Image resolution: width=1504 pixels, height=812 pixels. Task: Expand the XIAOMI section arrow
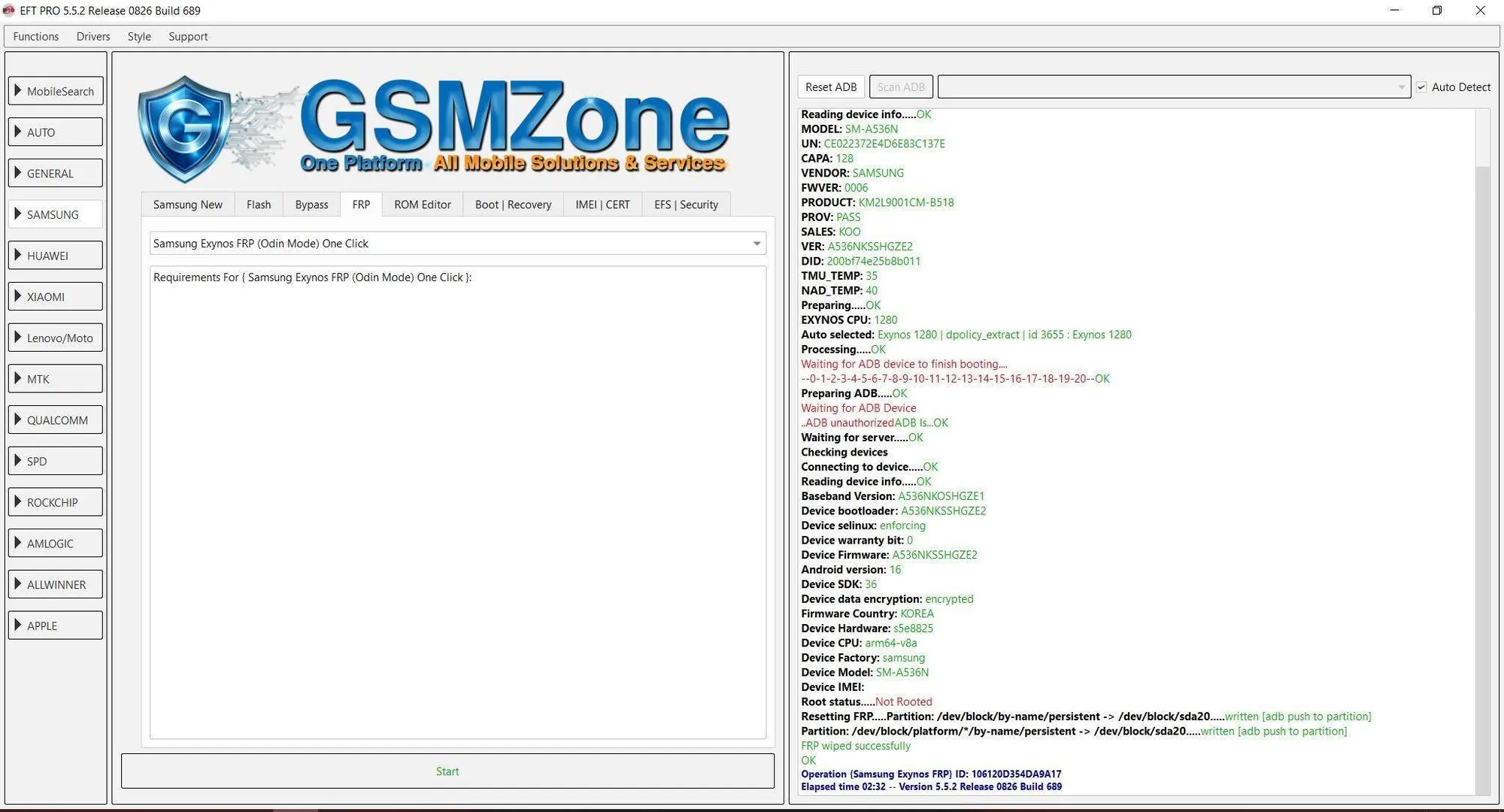pos(18,296)
